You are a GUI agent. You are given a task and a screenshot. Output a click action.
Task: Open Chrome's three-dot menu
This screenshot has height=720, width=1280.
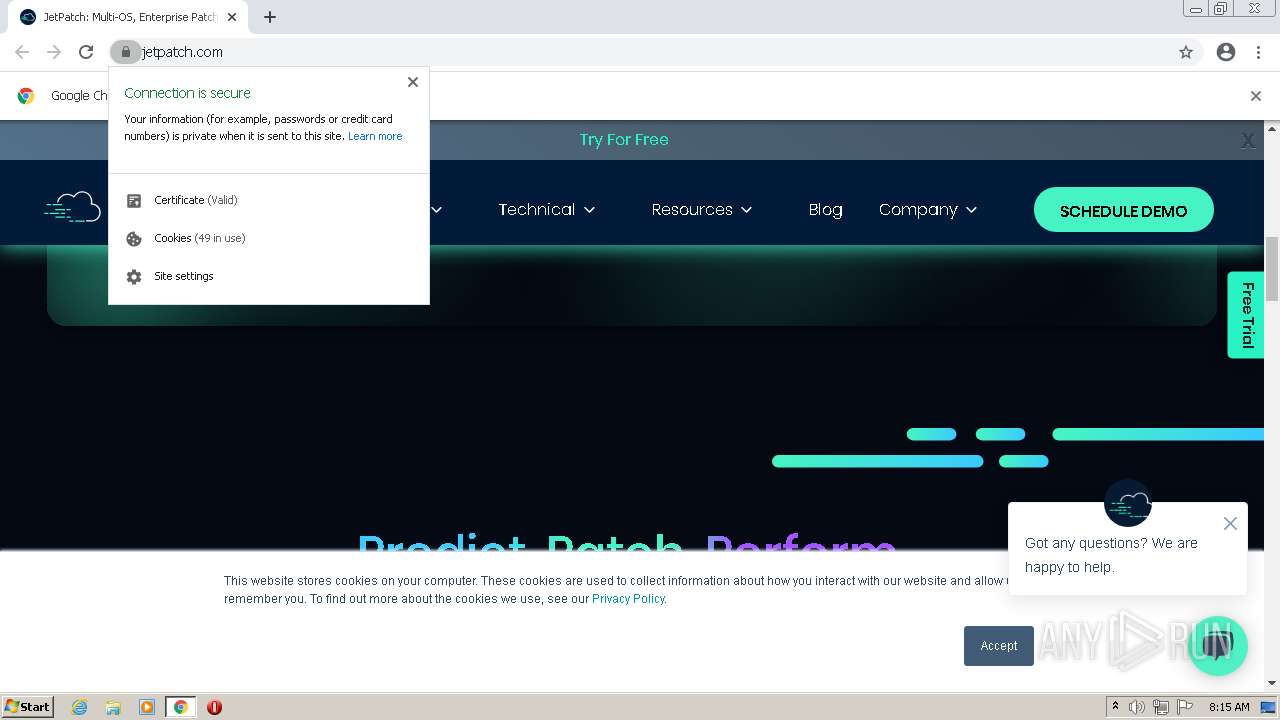pos(1258,52)
